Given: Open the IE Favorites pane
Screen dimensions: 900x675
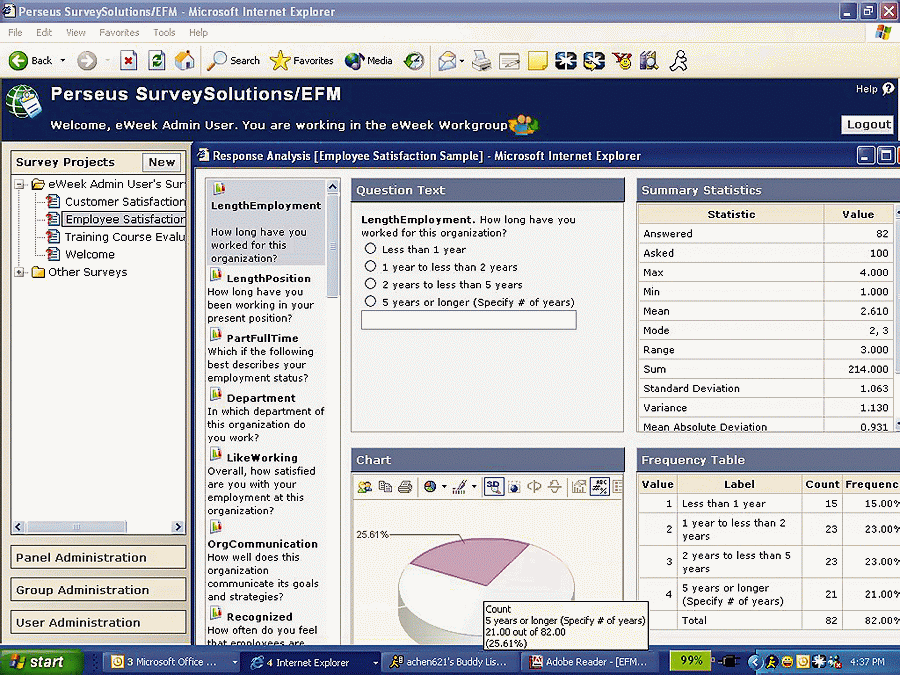Looking at the screenshot, I should 301,60.
